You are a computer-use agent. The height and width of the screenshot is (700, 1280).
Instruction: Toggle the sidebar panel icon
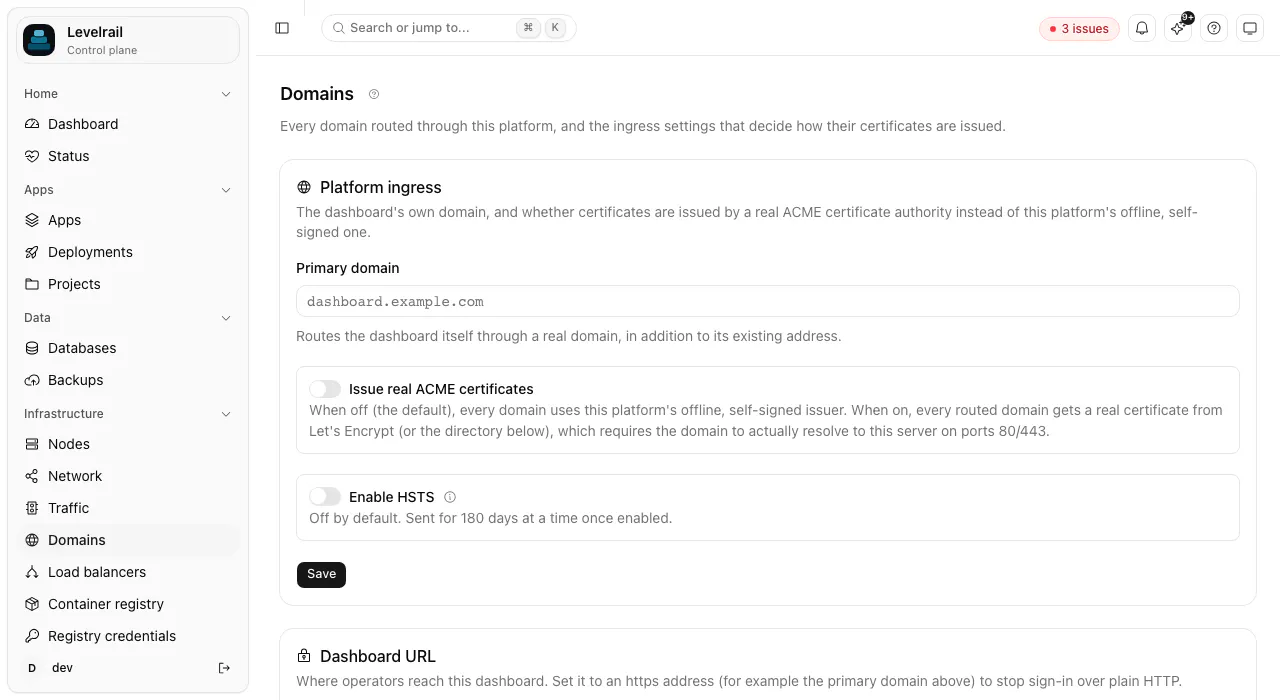[x=282, y=28]
